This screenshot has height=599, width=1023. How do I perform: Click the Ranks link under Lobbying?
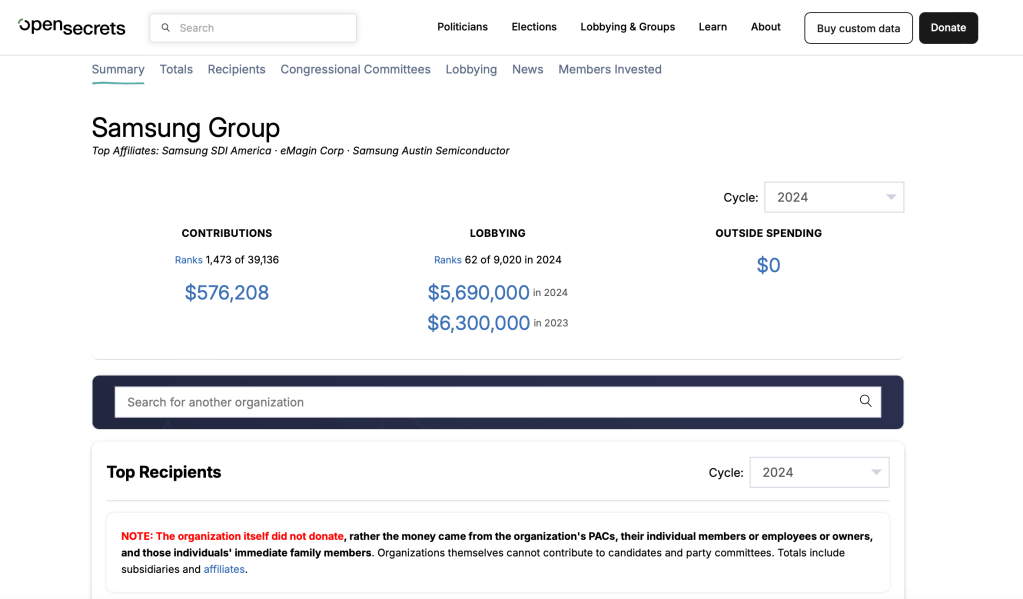tap(447, 260)
